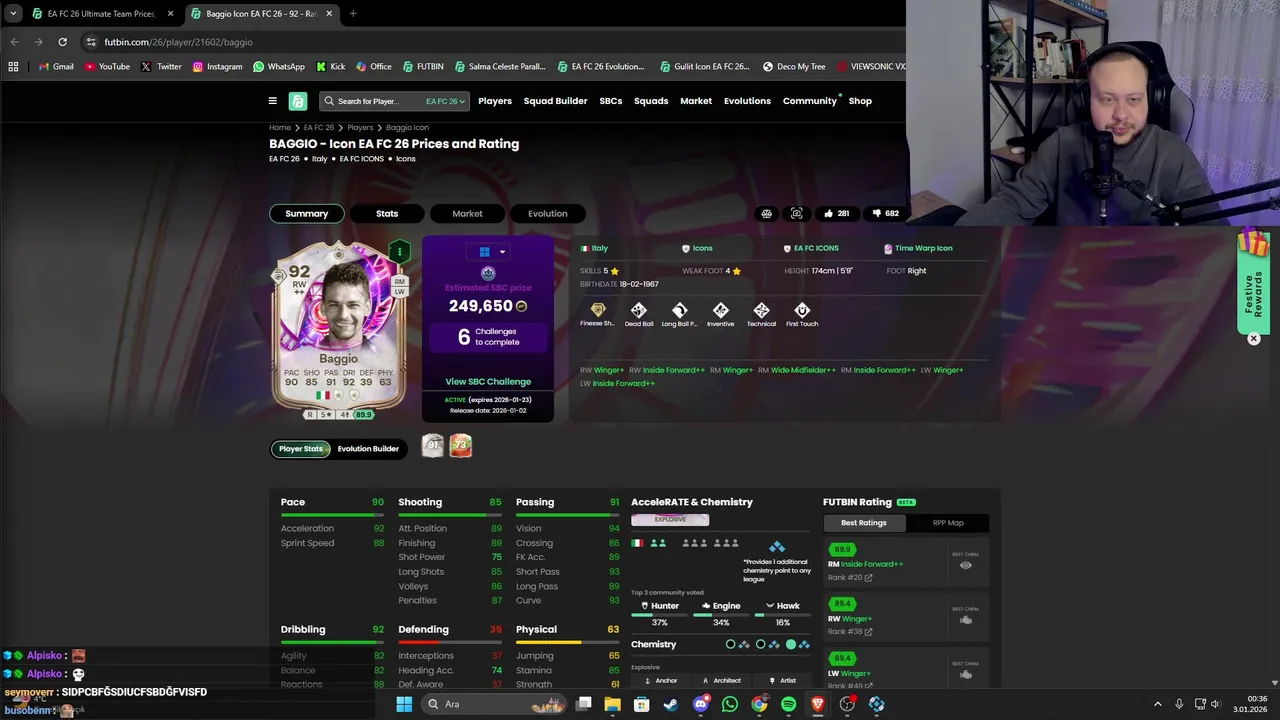Toggle Best Chem icon for RW Winger+

[965, 620]
